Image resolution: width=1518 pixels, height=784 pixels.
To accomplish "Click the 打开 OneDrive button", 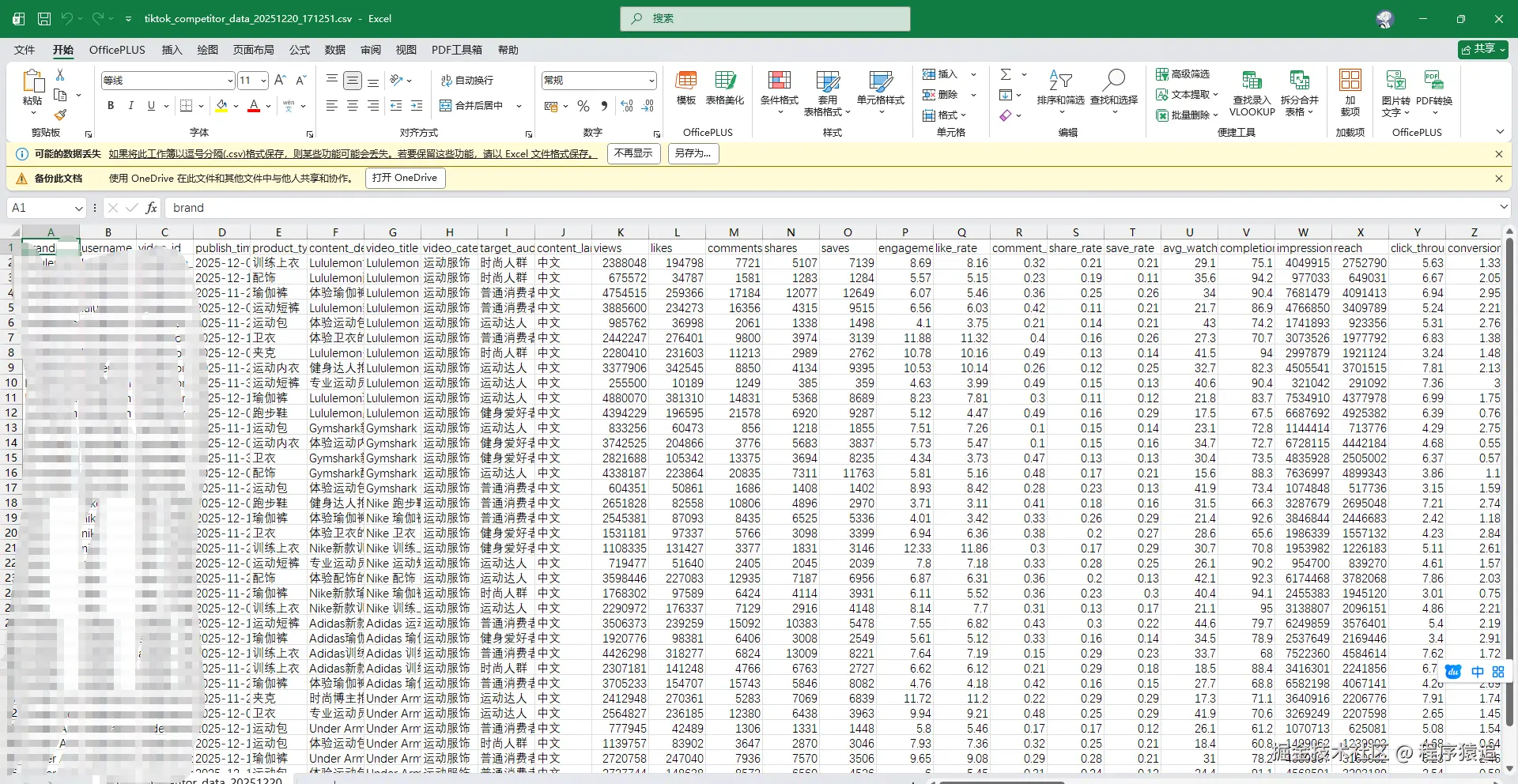I will [x=405, y=178].
